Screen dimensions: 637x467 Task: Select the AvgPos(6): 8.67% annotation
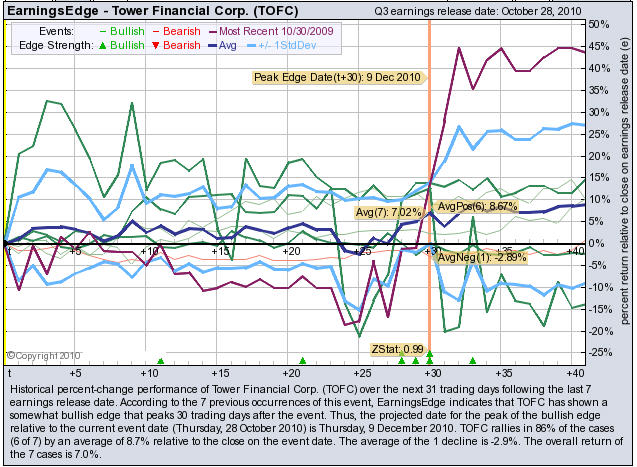[x=474, y=205]
